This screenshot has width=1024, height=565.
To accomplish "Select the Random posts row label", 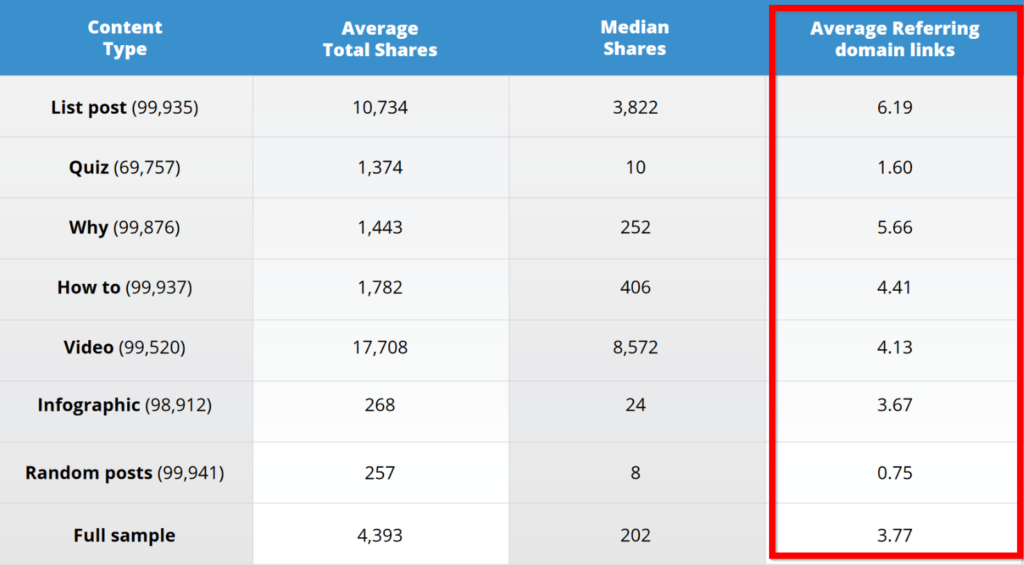I will coord(125,473).
